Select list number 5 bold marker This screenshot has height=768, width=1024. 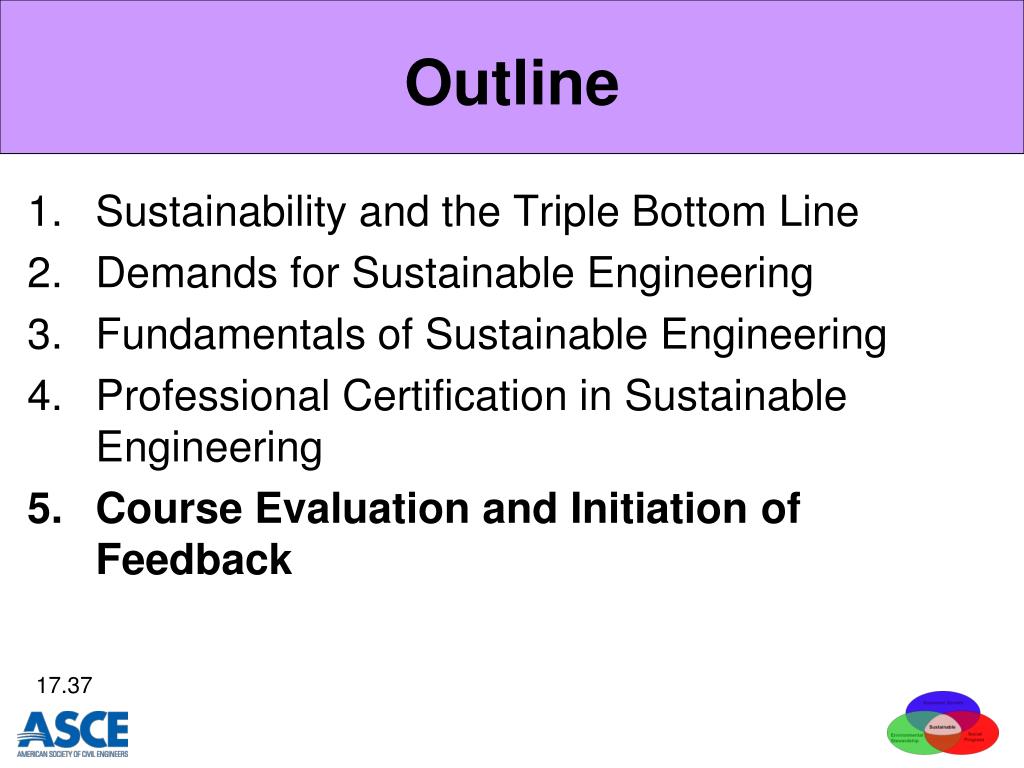[44, 508]
